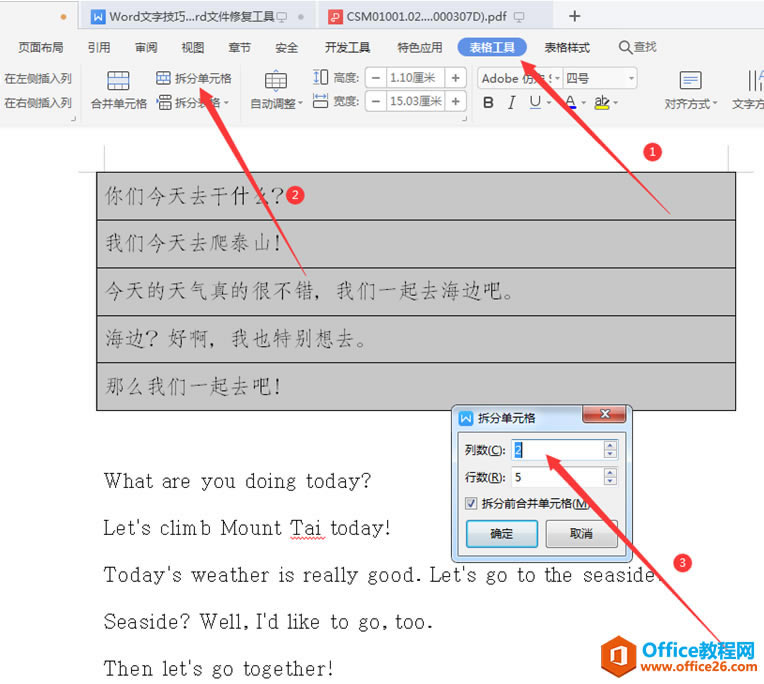Switch to the 引用 tab

click(x=99, y=47)
